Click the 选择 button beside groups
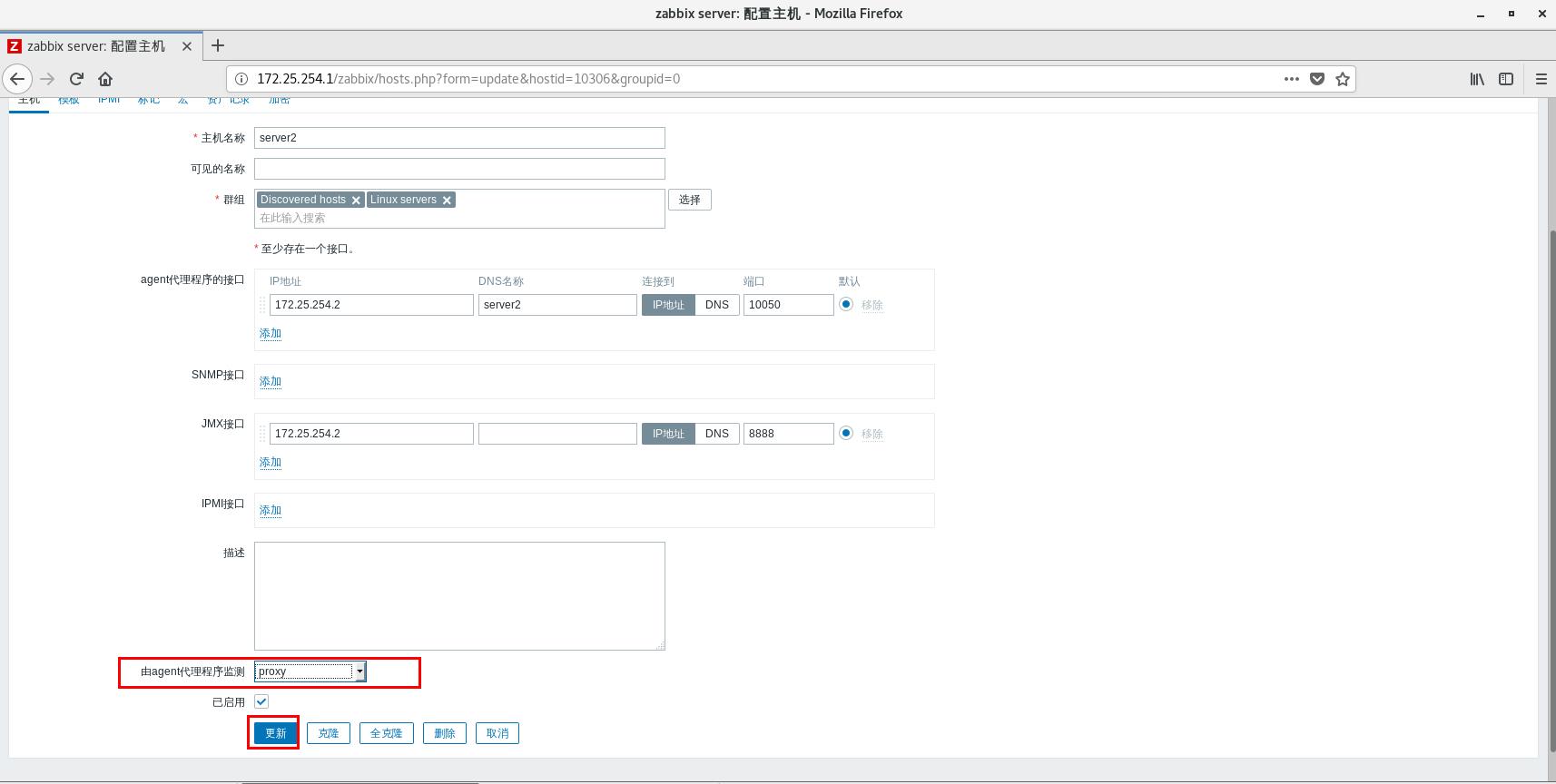The image size is (1556, 784). [690, 200]
